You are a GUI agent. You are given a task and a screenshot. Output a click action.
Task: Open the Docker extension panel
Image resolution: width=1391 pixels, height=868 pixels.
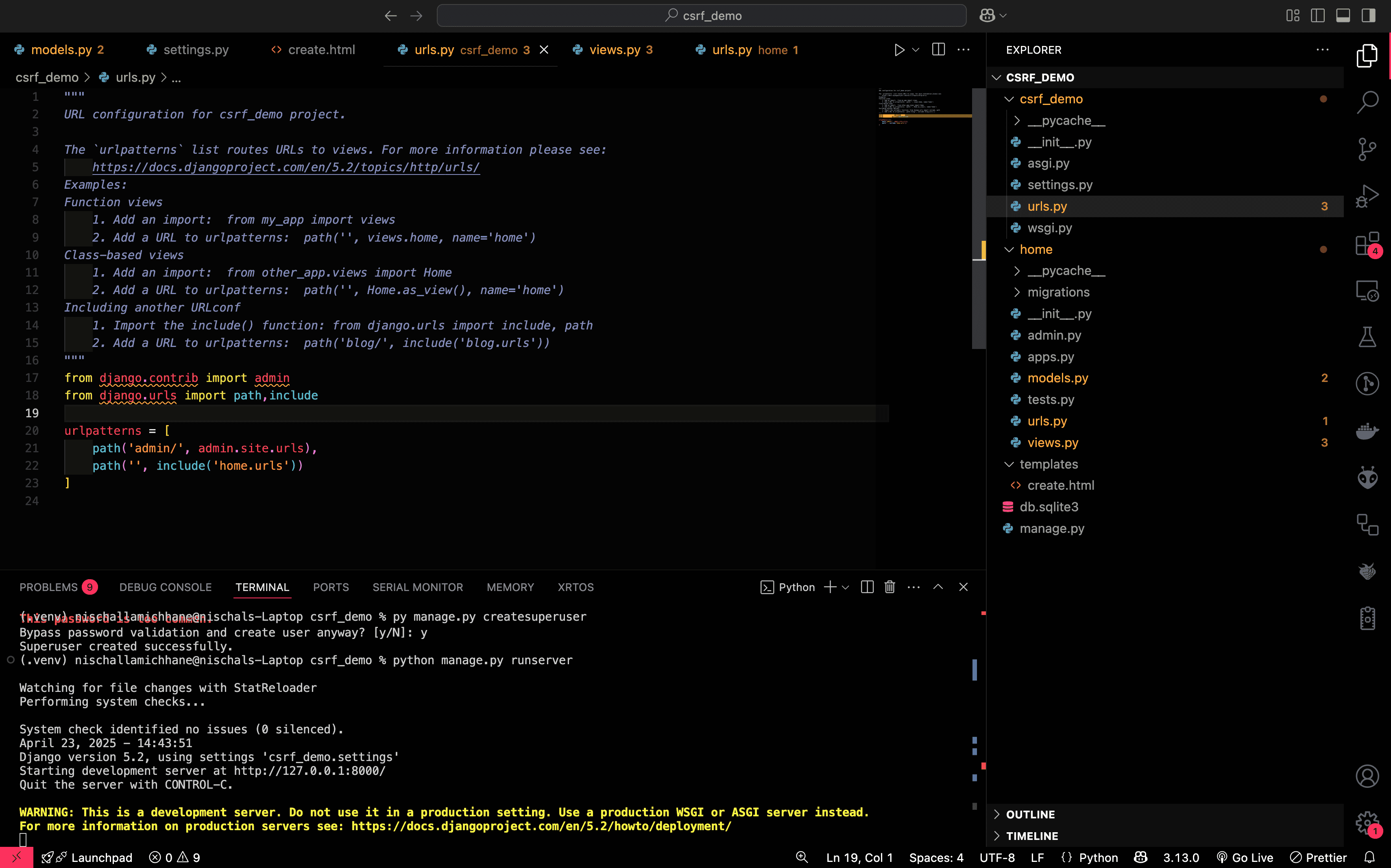(x=1367, y=431)
